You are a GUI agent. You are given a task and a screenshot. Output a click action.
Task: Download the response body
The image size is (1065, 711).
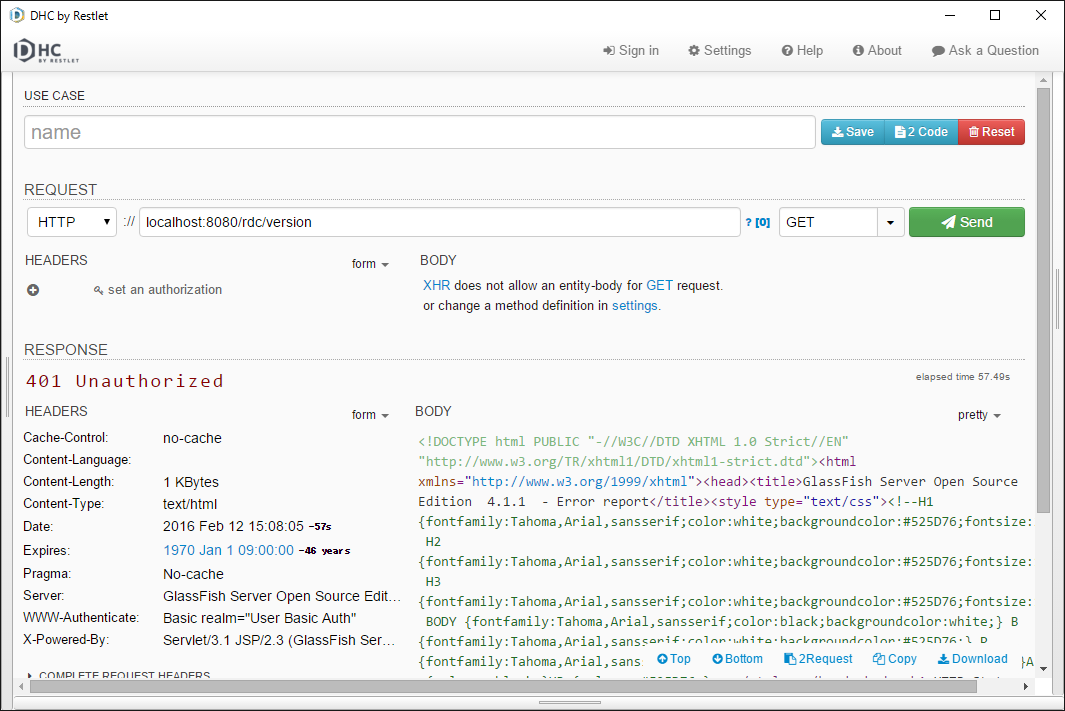coord(973,659)
